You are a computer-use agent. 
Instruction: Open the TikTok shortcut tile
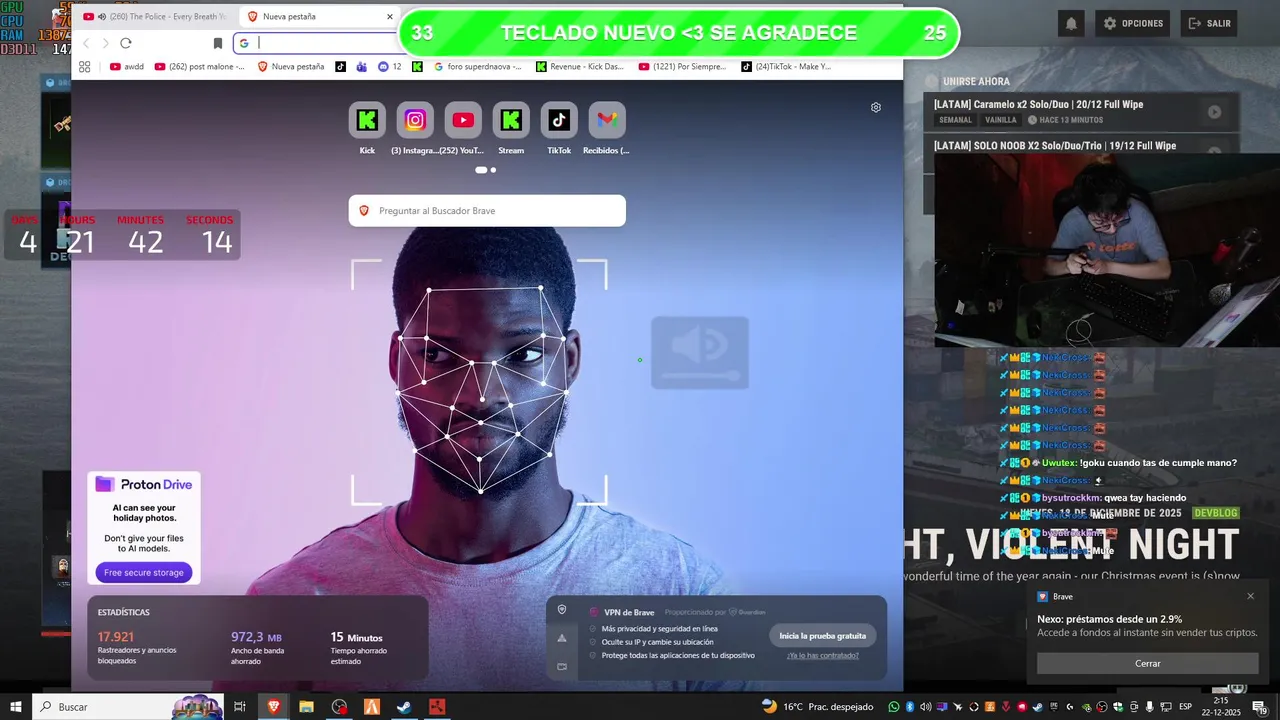559,120
